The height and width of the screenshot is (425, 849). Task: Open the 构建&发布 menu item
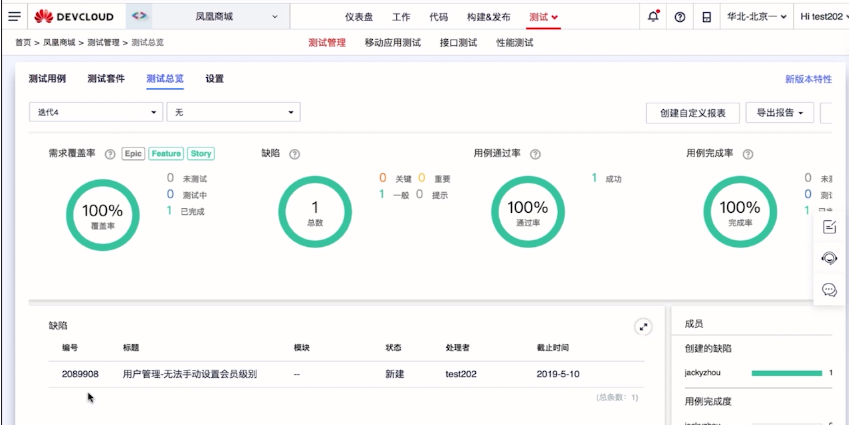(x=488, y=17)
